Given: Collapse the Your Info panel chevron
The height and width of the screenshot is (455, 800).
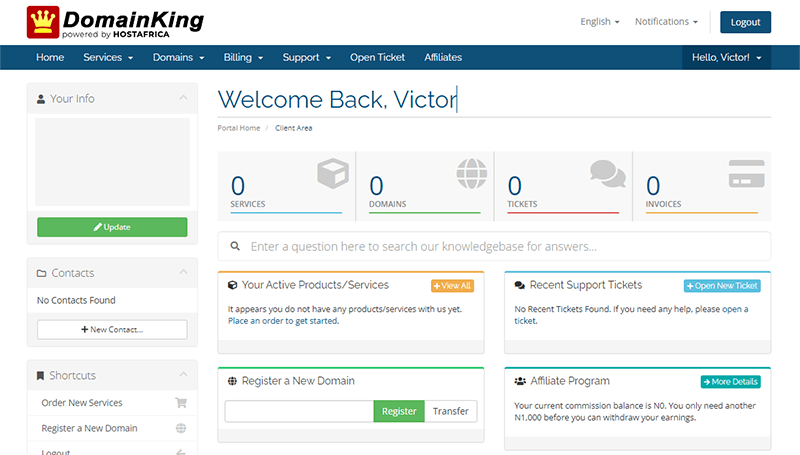Looking at the screenshot, I should [x=183, y=97].
